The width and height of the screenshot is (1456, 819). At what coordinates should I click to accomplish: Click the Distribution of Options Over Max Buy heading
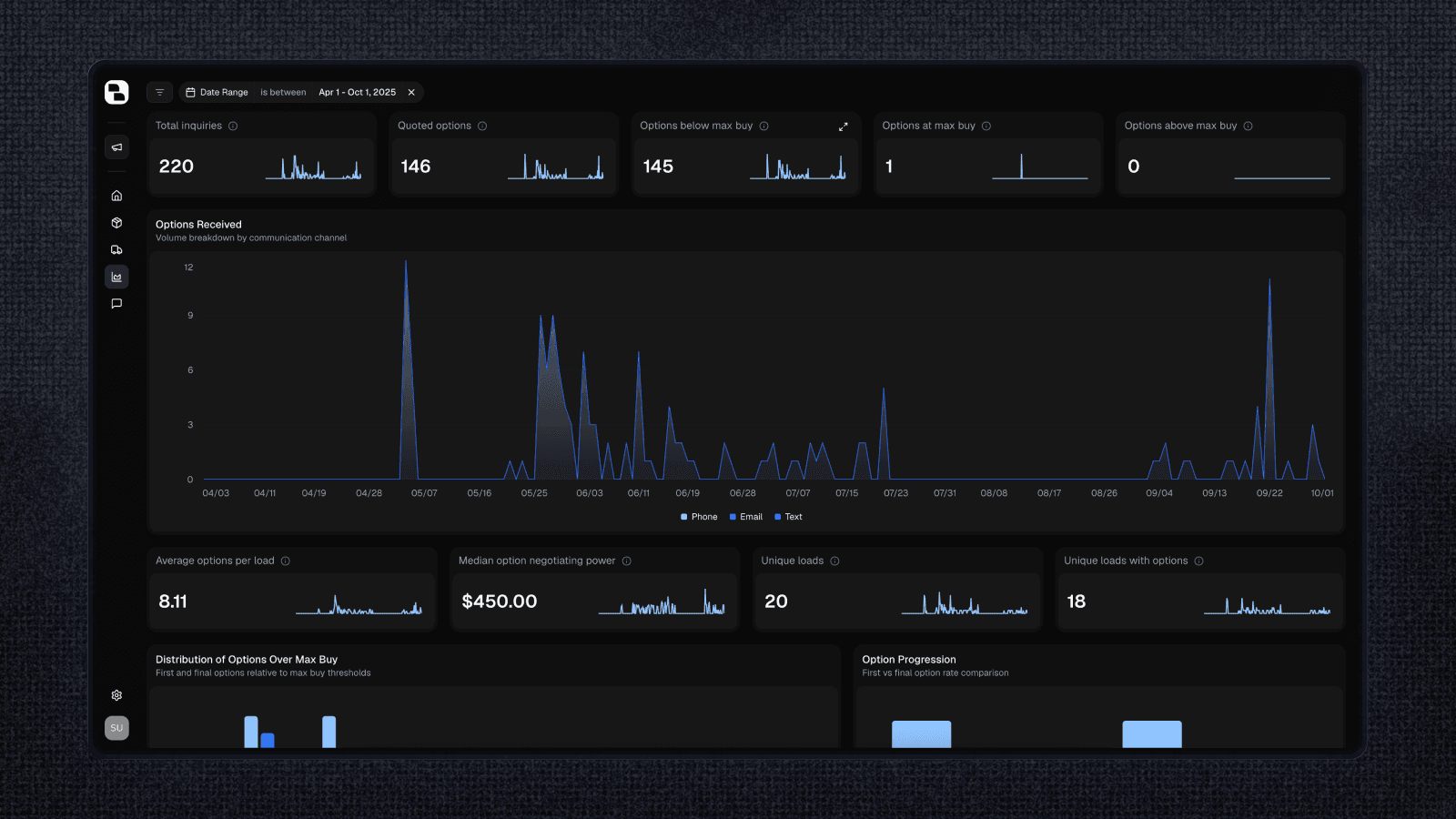(x=247, y=660)
